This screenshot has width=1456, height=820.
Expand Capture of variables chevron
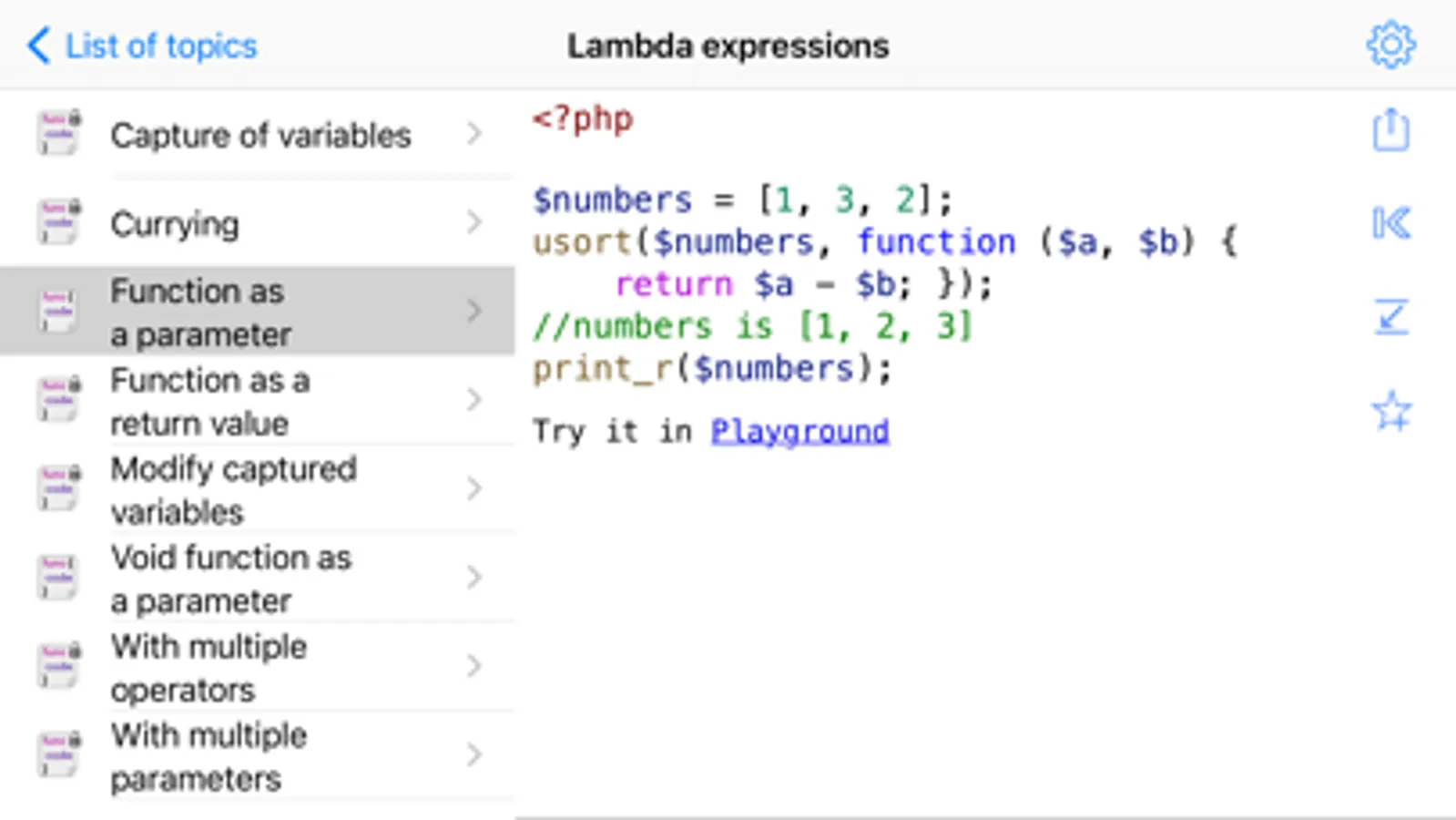tap(474, 134)
